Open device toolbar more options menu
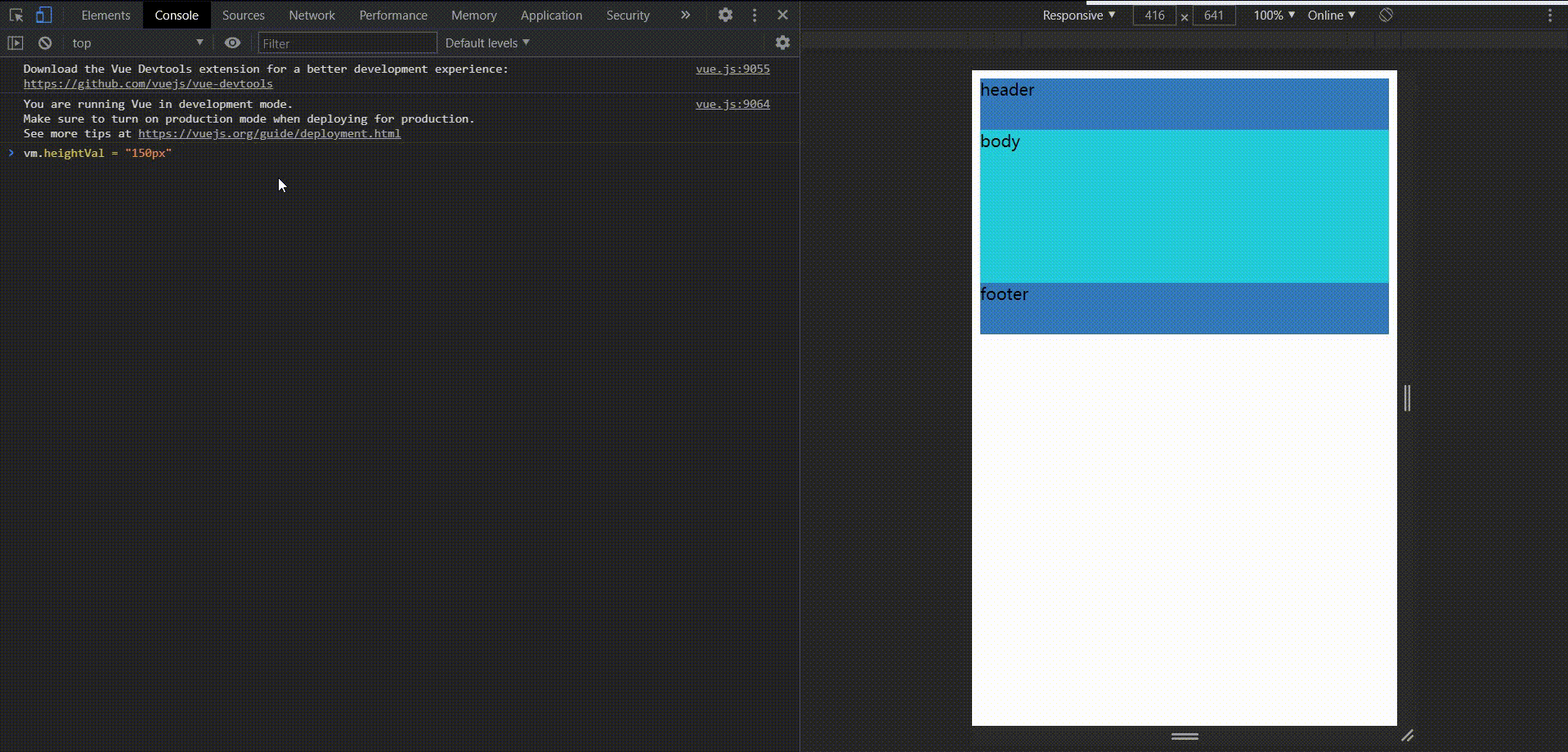 click(x=1550, y=15)
